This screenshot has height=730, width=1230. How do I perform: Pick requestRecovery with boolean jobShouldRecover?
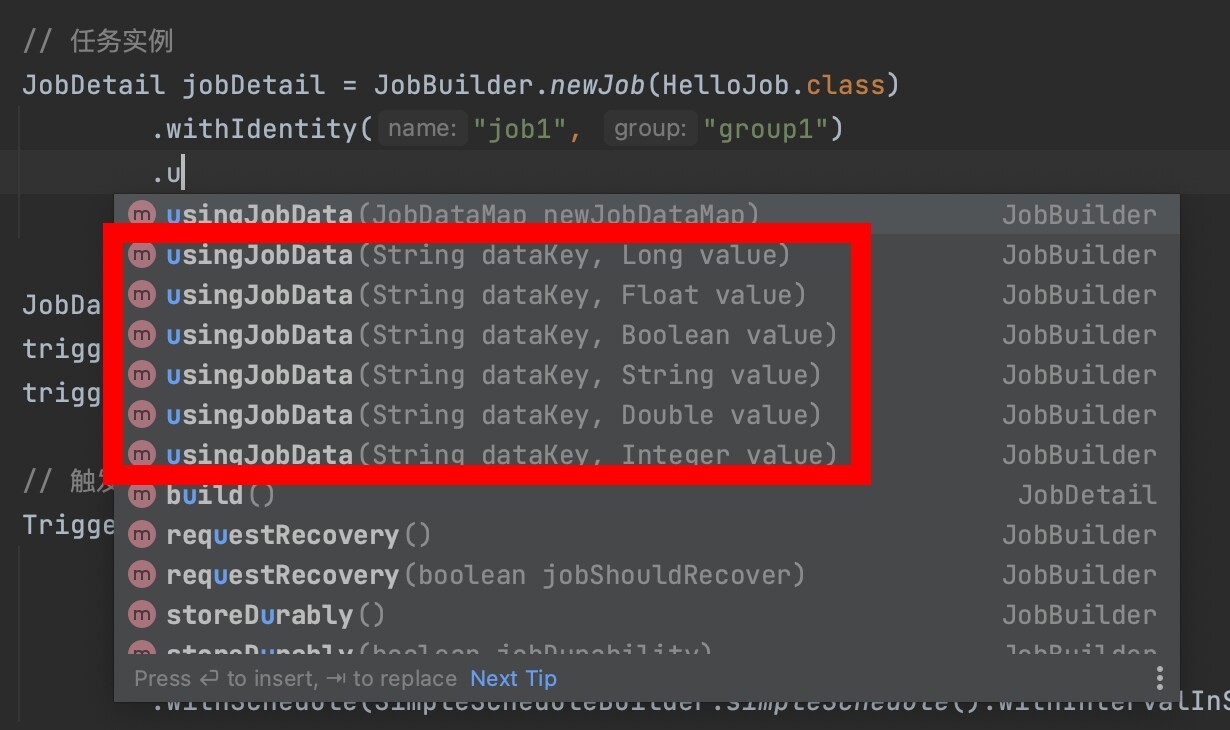coord(485,575)
